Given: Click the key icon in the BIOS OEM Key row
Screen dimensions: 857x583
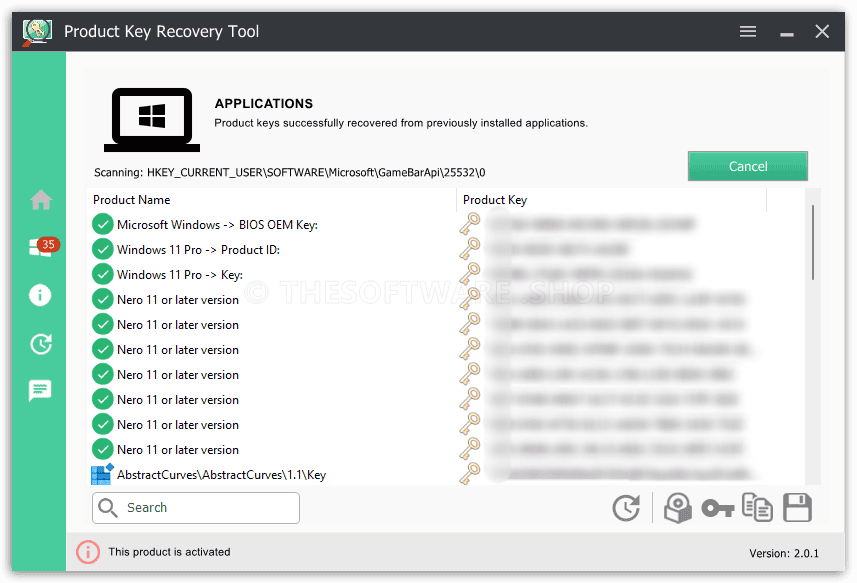Looking at the screenshot, I should [469, 224].
